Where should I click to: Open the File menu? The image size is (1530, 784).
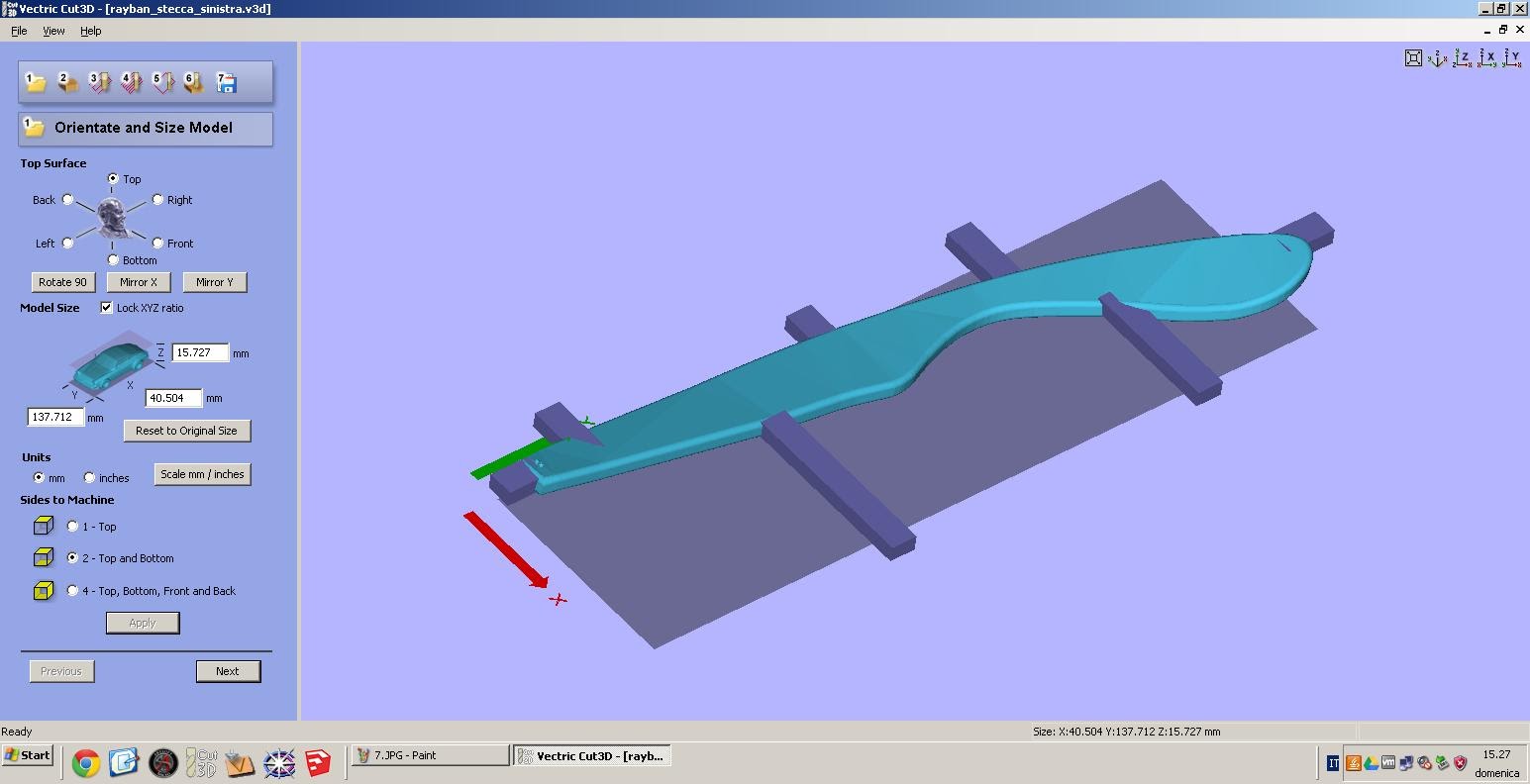pos(19,31)
